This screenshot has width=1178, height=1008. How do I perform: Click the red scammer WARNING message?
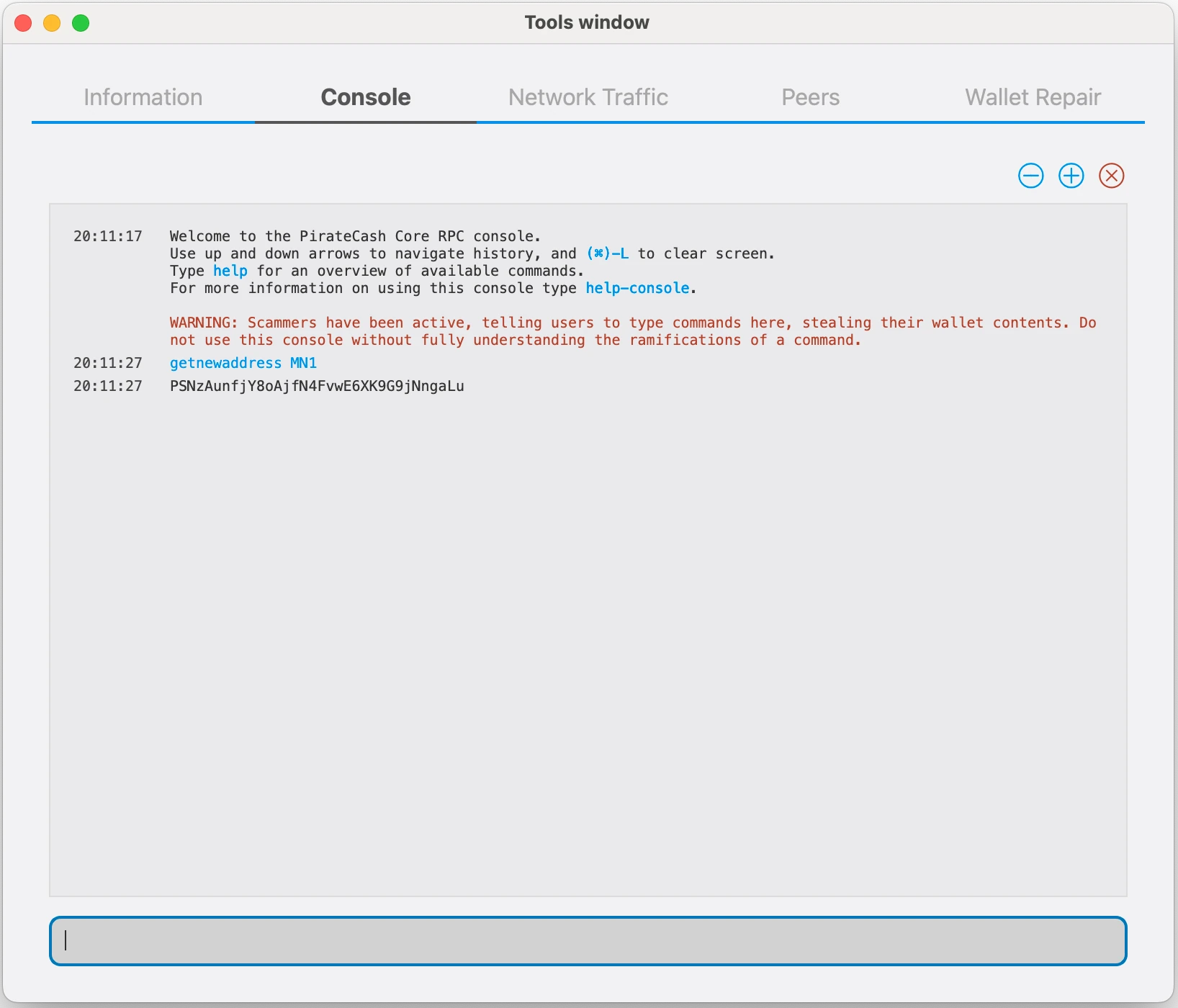(x=633, y=331)
